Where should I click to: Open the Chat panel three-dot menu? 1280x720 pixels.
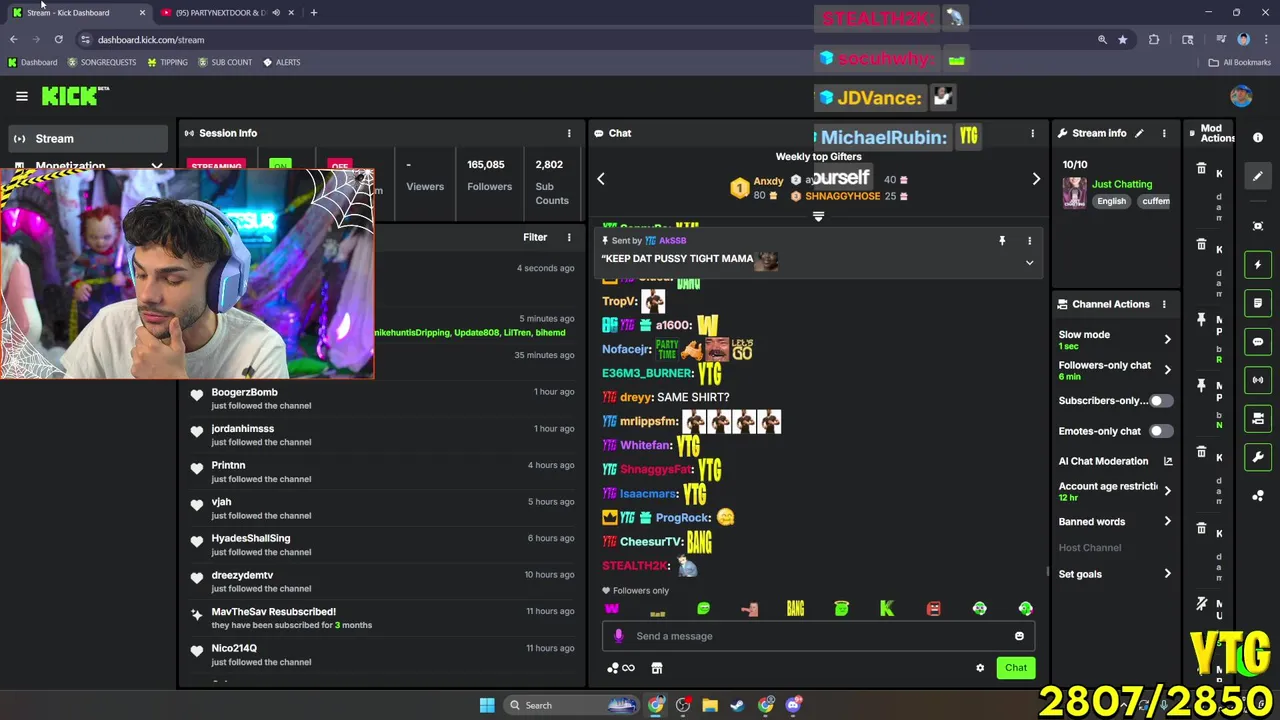1033,133
